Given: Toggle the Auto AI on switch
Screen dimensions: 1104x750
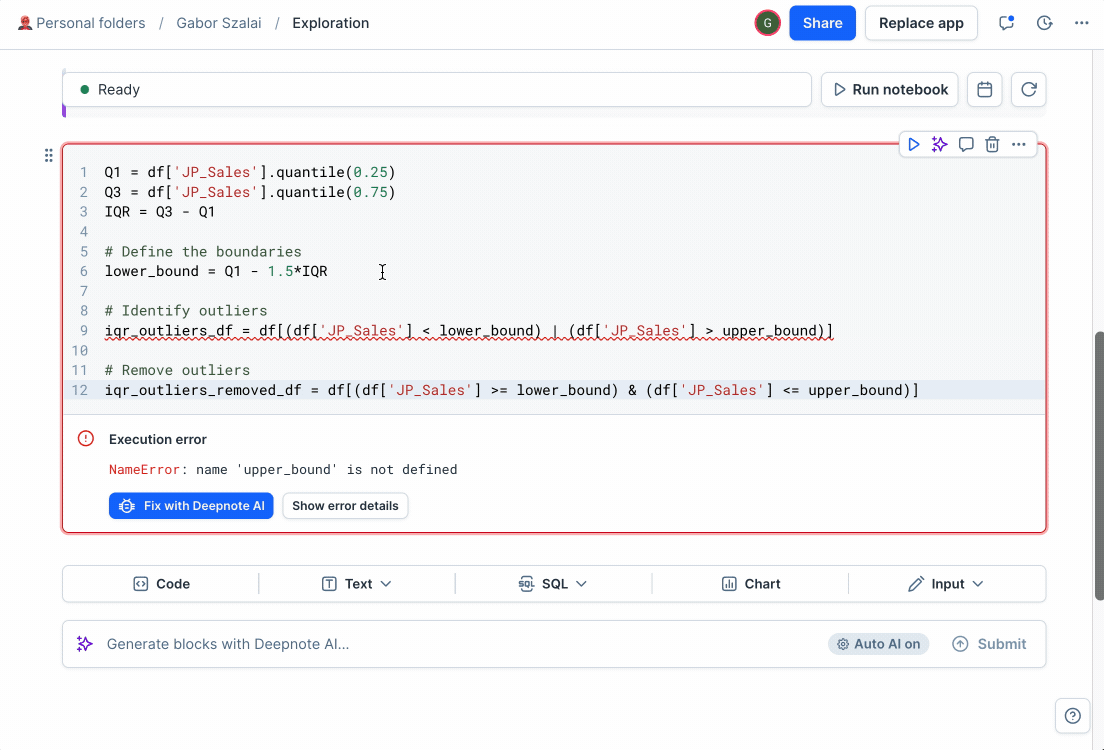Looking at the screenshot, I should click(878, 644).
